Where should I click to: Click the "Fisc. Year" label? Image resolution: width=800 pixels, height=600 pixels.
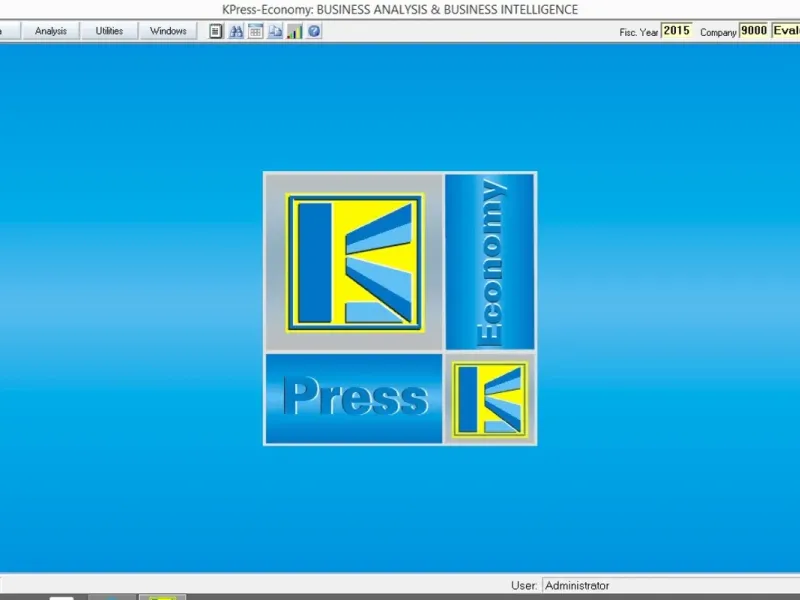coord(639,32)
